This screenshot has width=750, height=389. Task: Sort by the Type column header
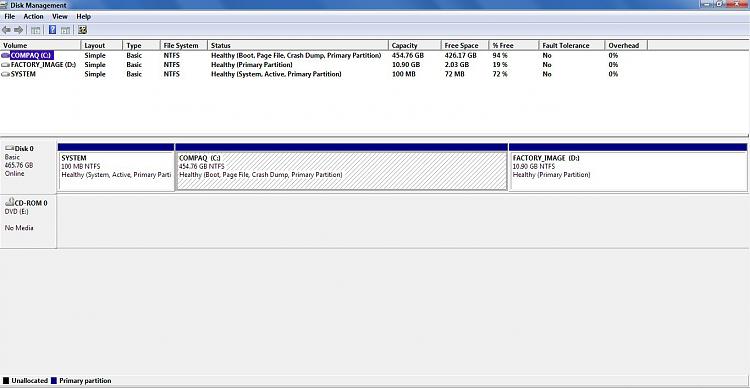(x=141, y=45)
